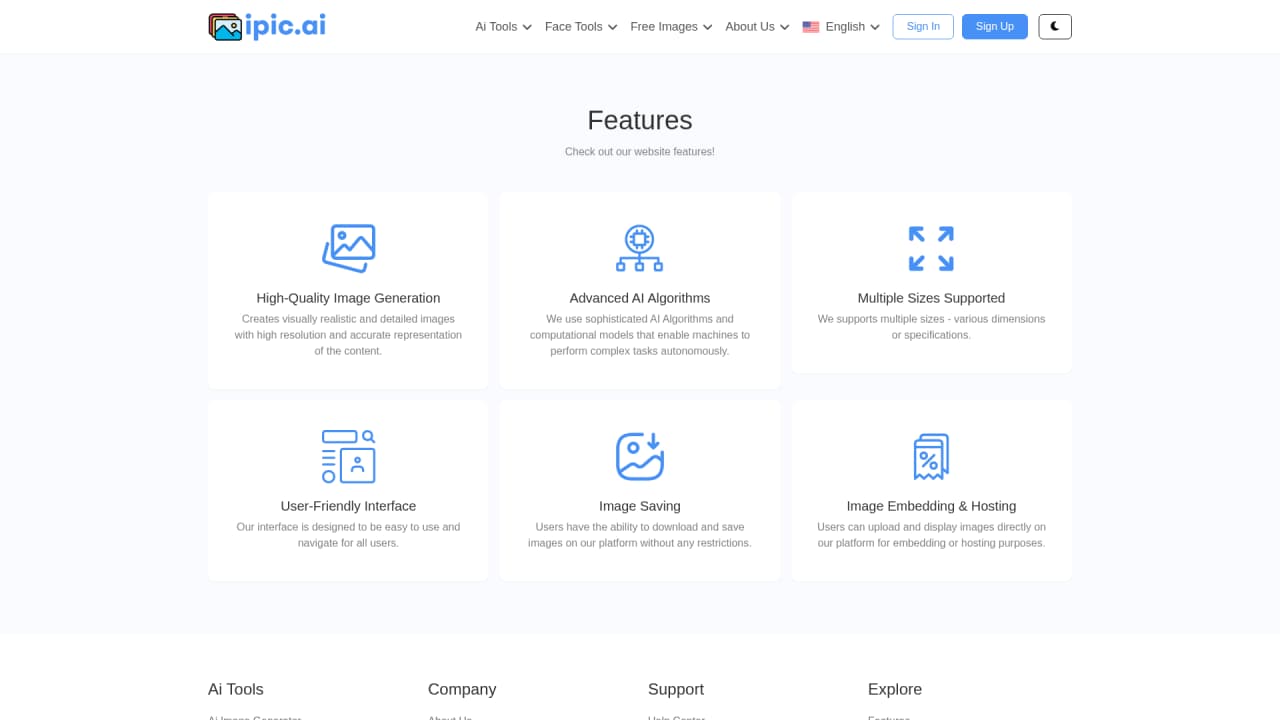The image size is (1280, 720).
Task: Click the US flag language icon
Action: (811, 27)
